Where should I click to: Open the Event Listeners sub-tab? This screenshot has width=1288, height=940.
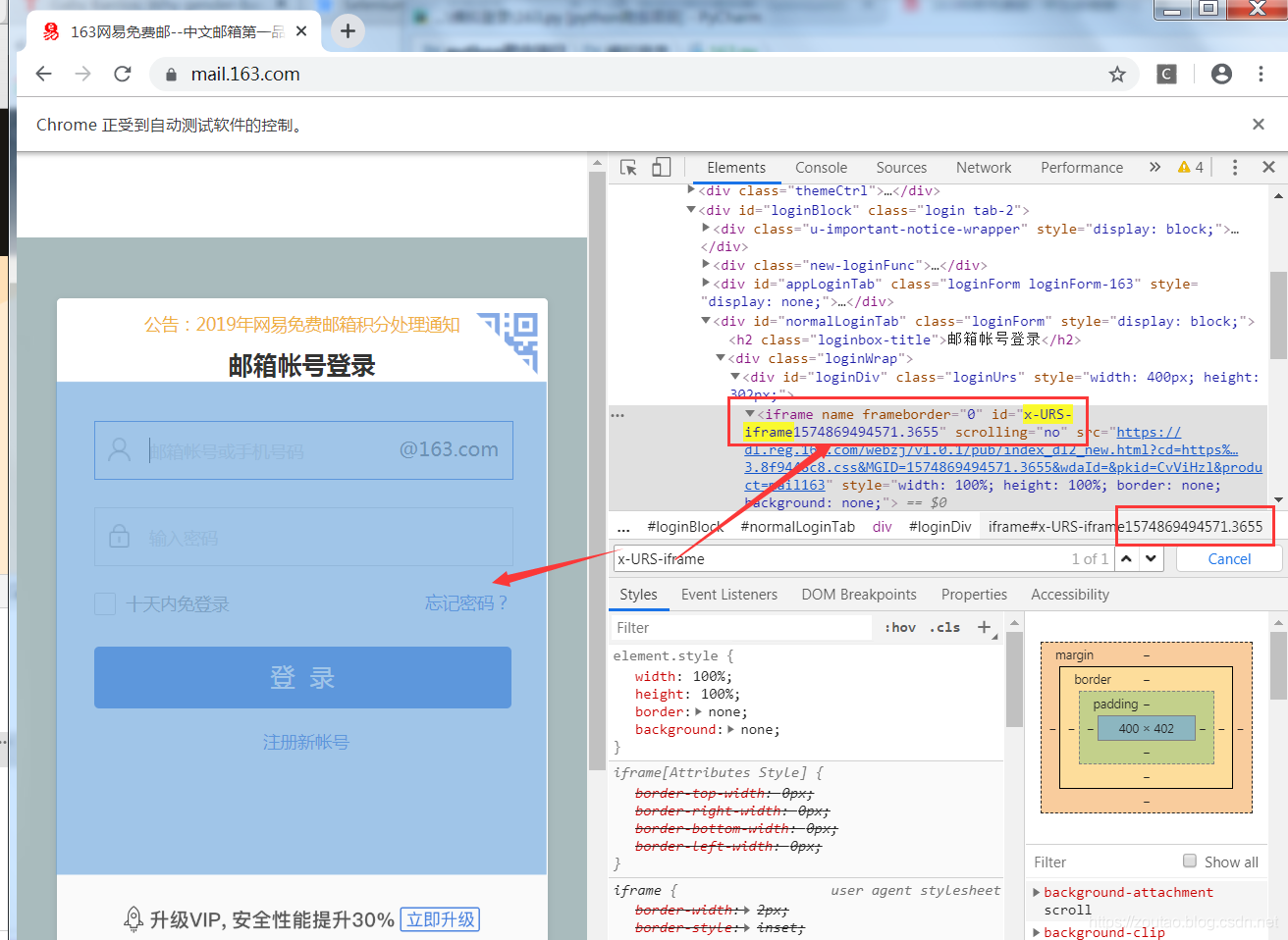(x=729, y=595)
